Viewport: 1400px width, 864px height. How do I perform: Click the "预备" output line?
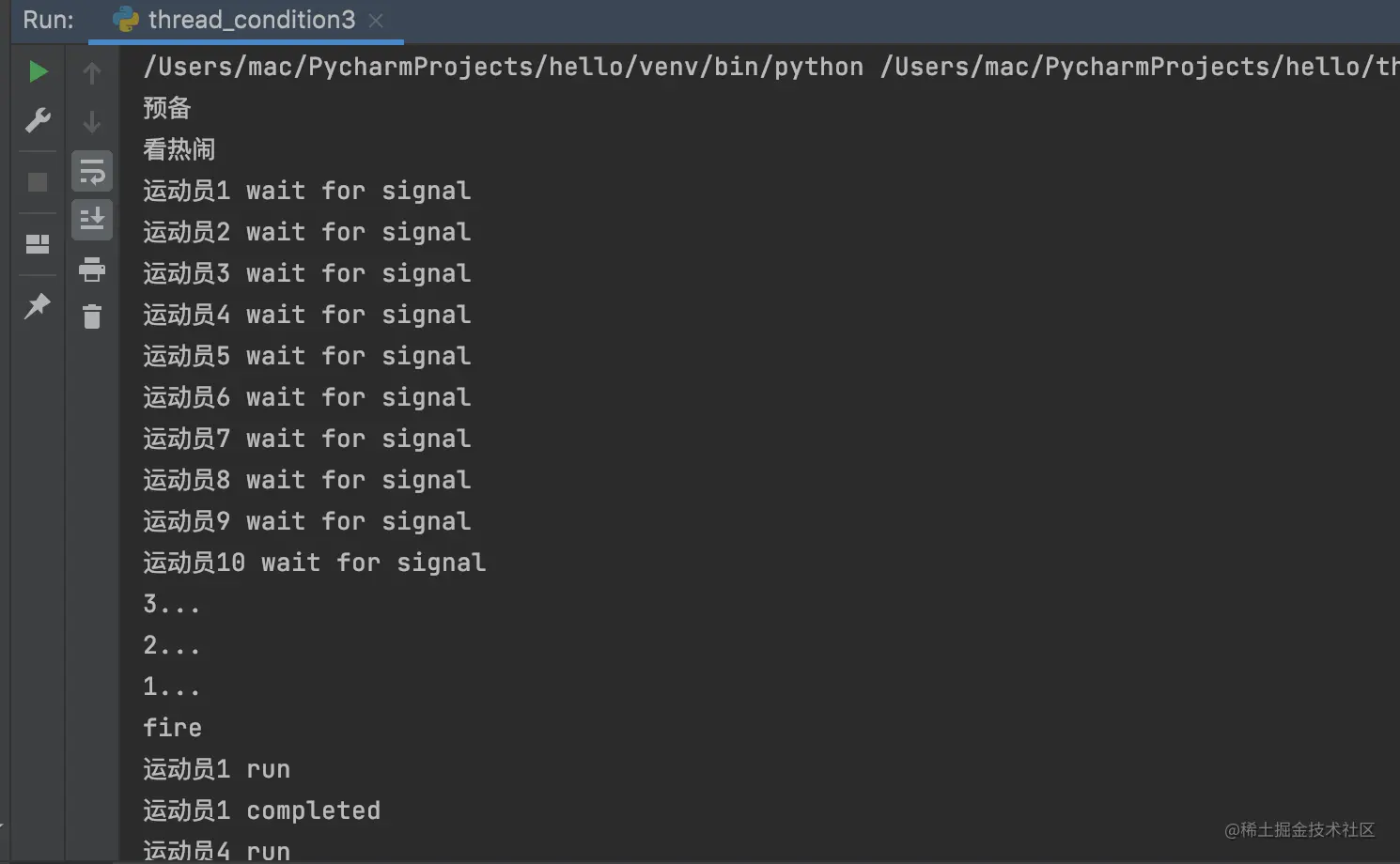click(x=167, y=108)
